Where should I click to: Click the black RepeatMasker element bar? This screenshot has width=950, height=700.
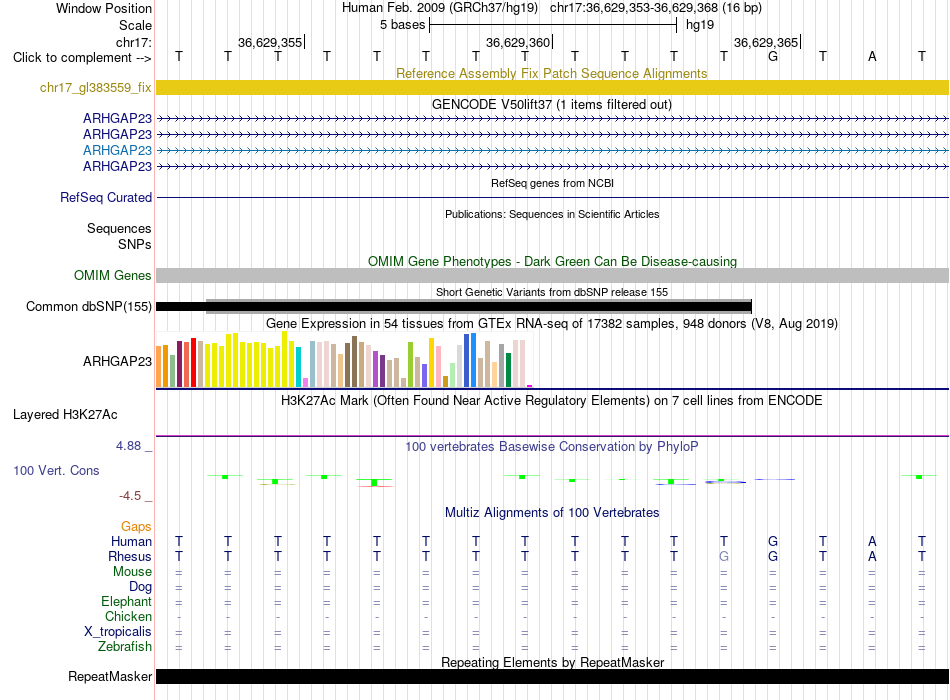[552, 677]
